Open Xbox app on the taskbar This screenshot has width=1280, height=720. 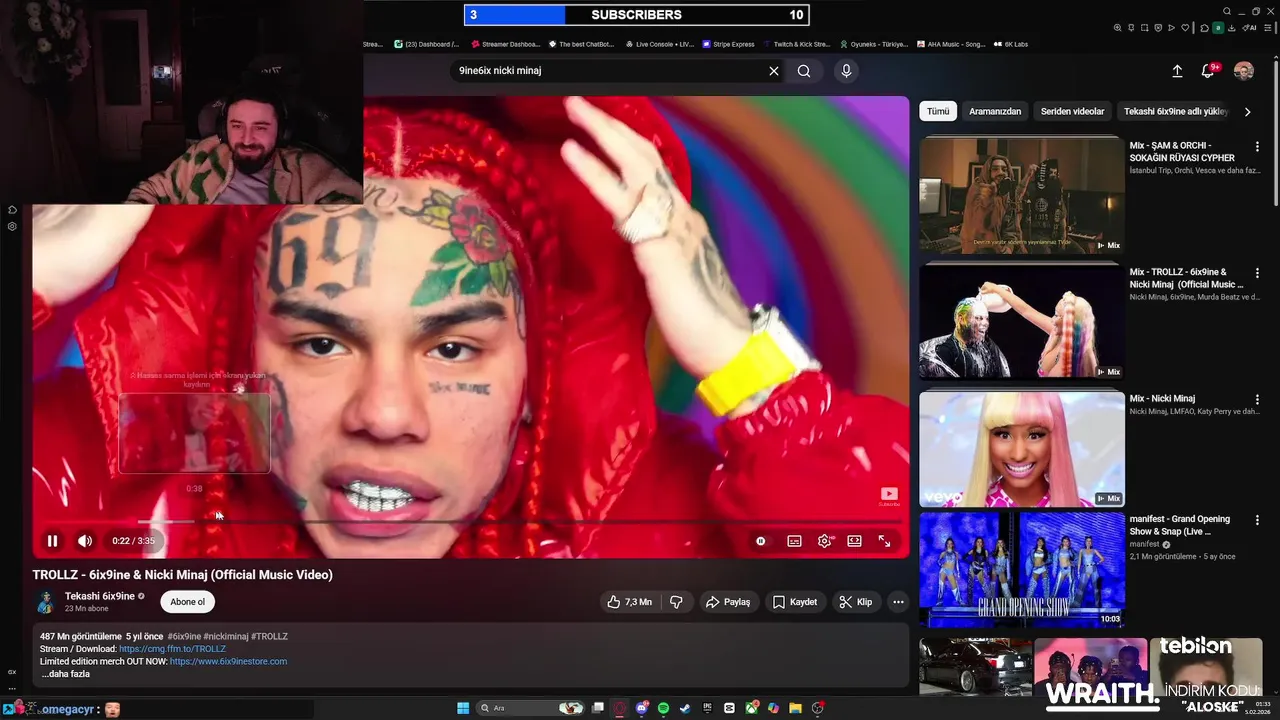click(751, 708)
